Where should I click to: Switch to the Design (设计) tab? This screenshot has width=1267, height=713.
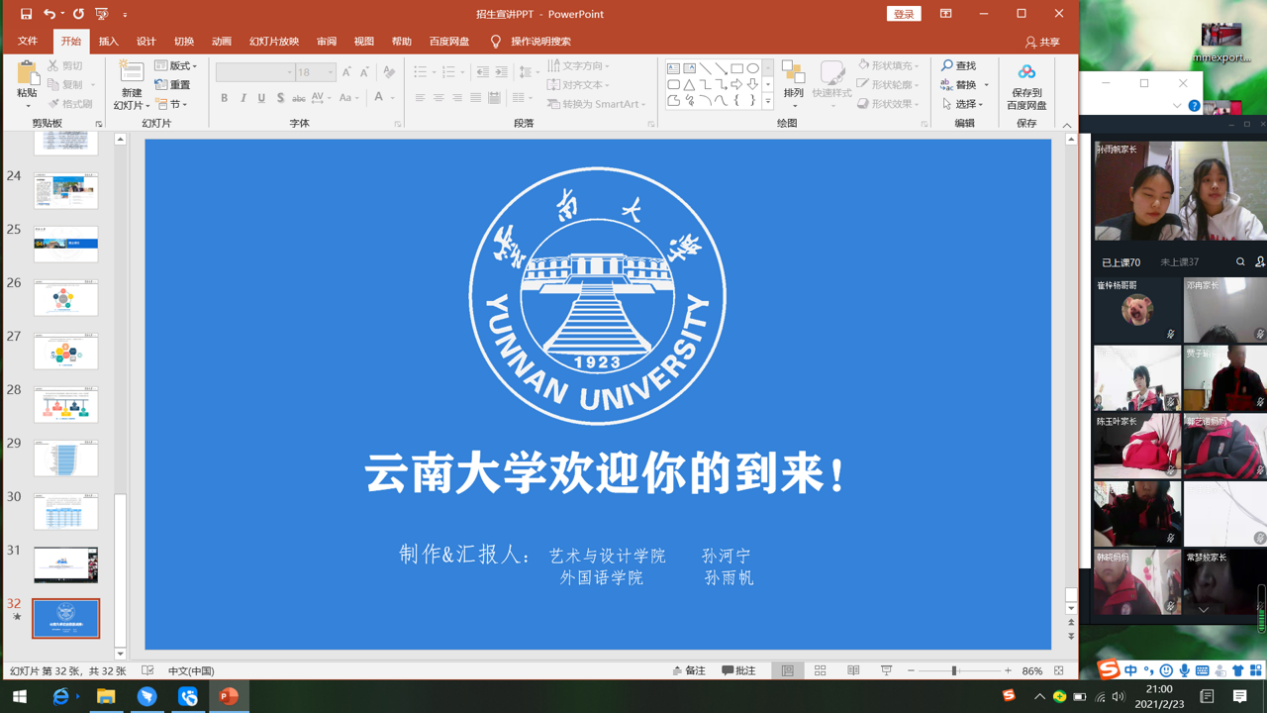tap(146, 42)
